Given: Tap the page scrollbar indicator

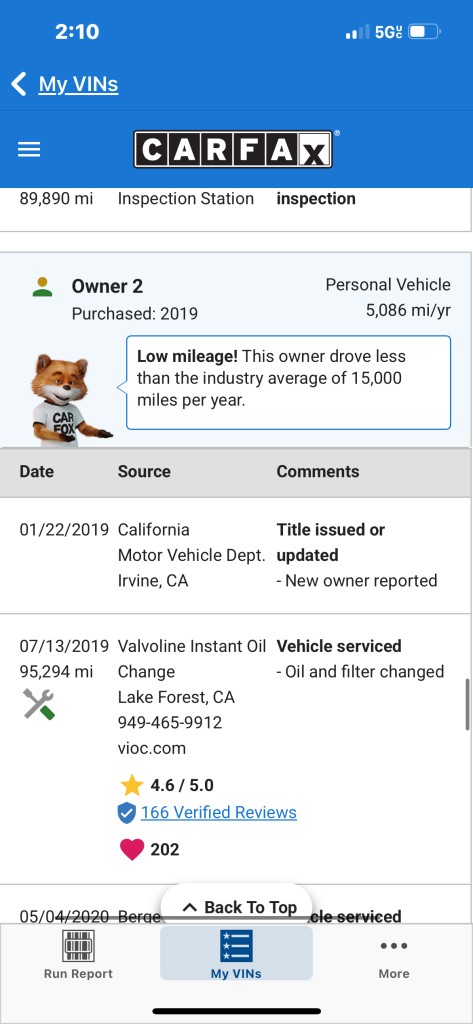Looking at the screenshot, I should [467, 704].
